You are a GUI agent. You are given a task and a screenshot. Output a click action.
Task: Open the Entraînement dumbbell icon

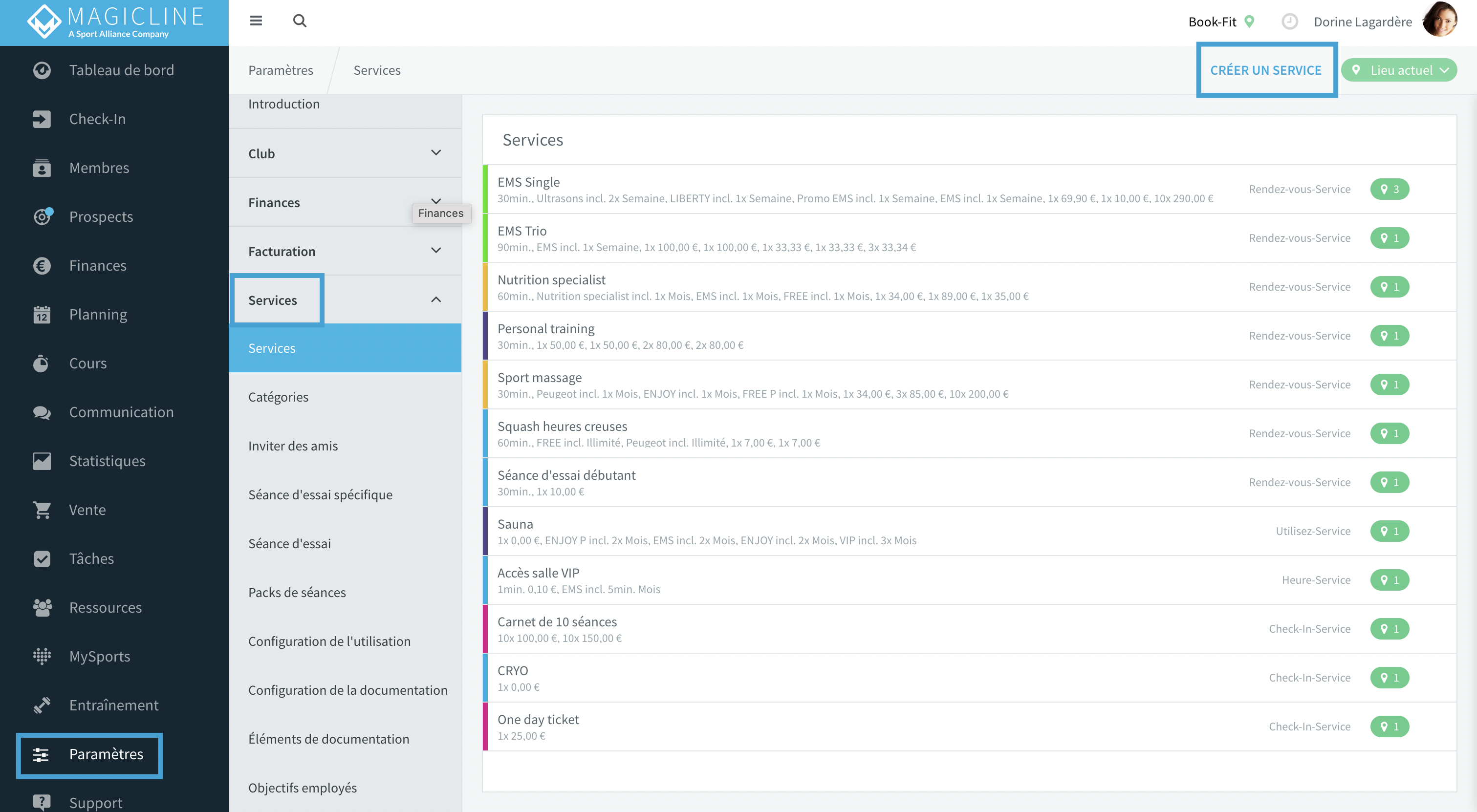click(42, 705)
